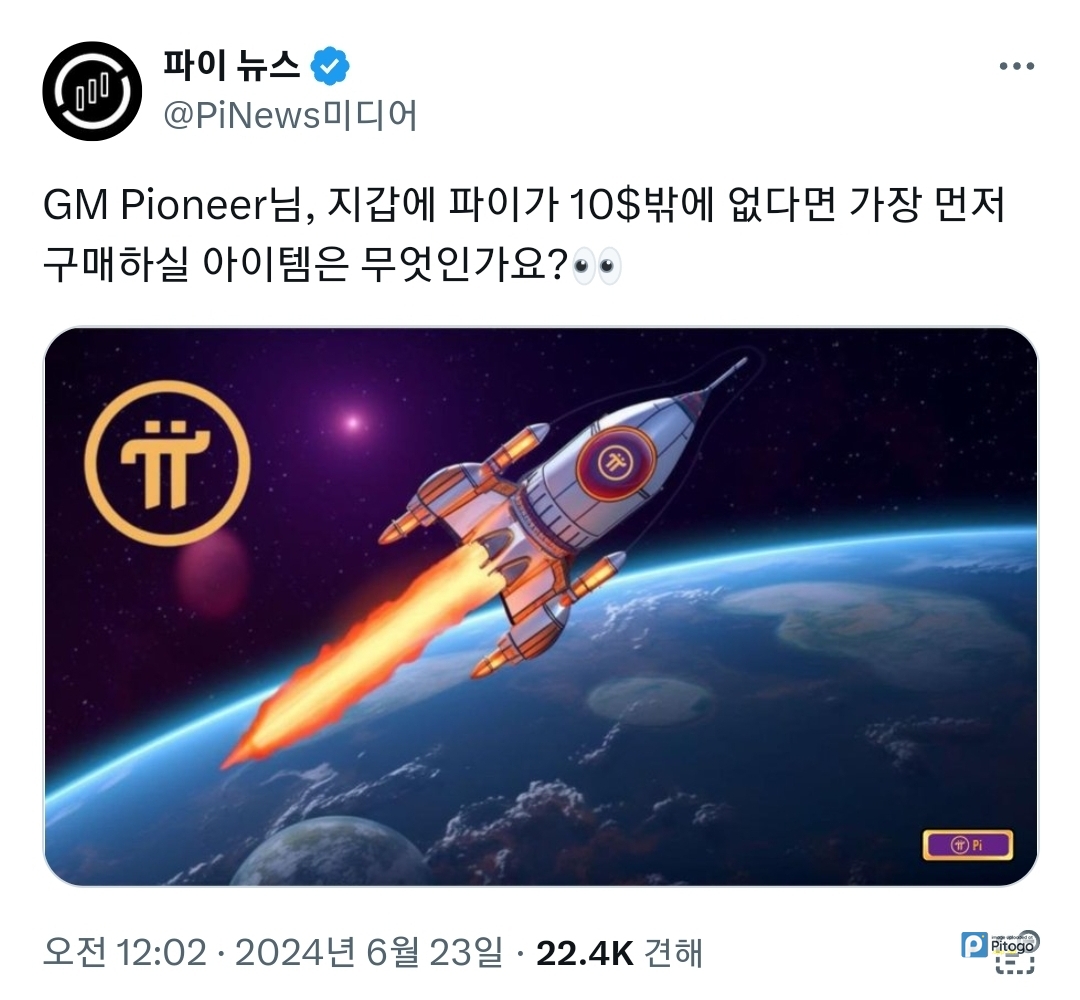Click the 2024년 6월 23일 date
The width and height of the screenshot is (1080, 1000).
[x=368, y=952]
